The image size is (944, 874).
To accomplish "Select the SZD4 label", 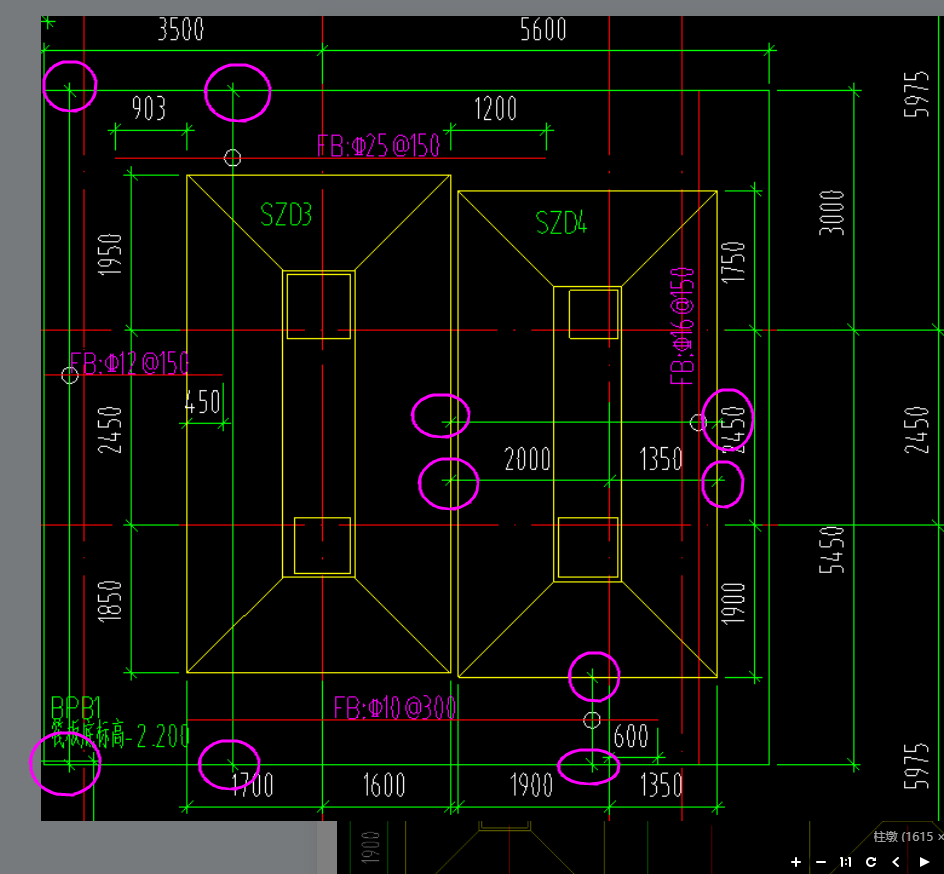I will tap(561, 223).
